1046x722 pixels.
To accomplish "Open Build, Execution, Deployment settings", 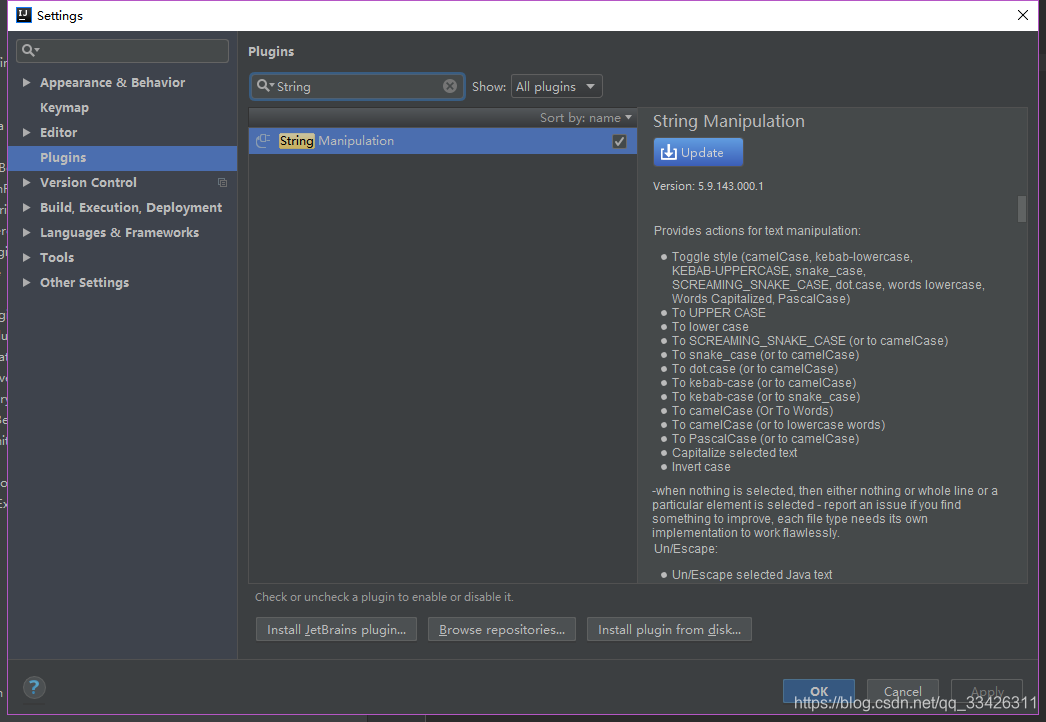I will pos(131,208).
